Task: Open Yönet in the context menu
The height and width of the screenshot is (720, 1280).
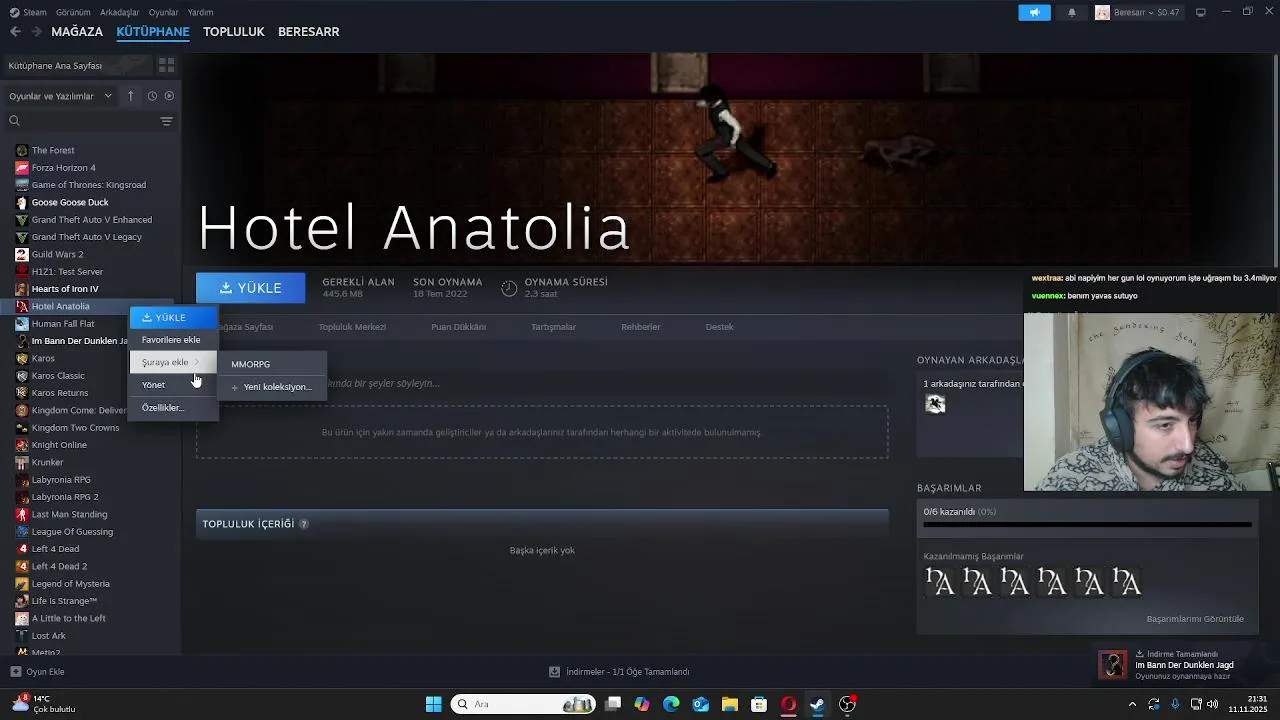Action: pyautogui.click(x=173, y=385)
